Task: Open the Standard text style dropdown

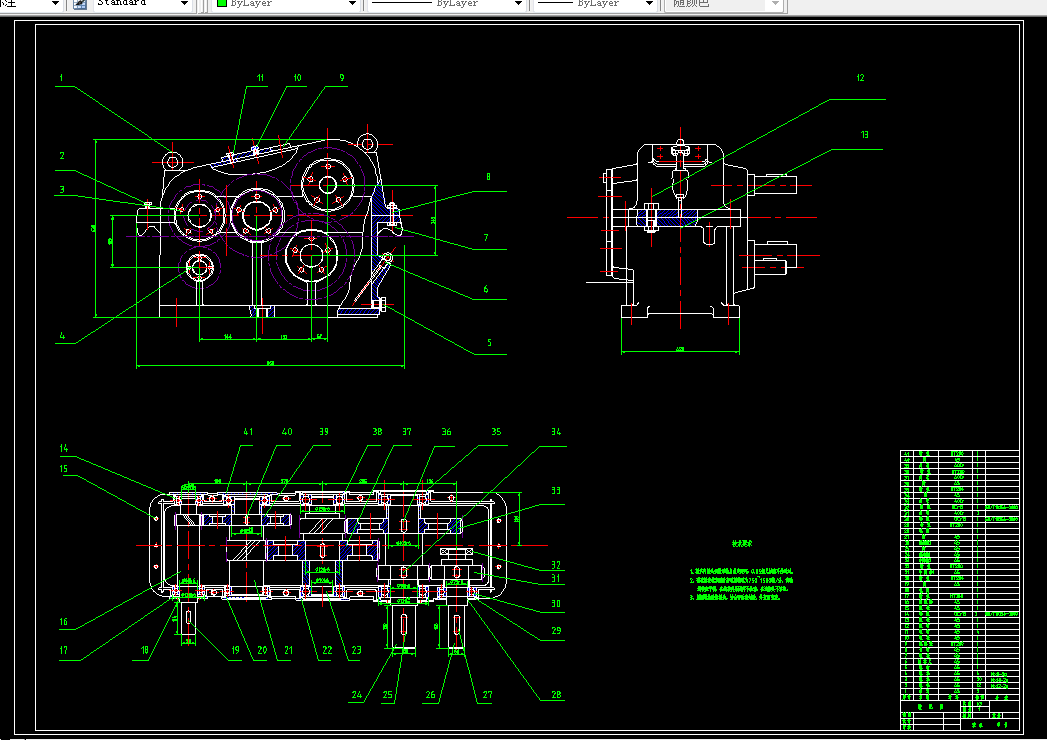Action: click(184, 4)
